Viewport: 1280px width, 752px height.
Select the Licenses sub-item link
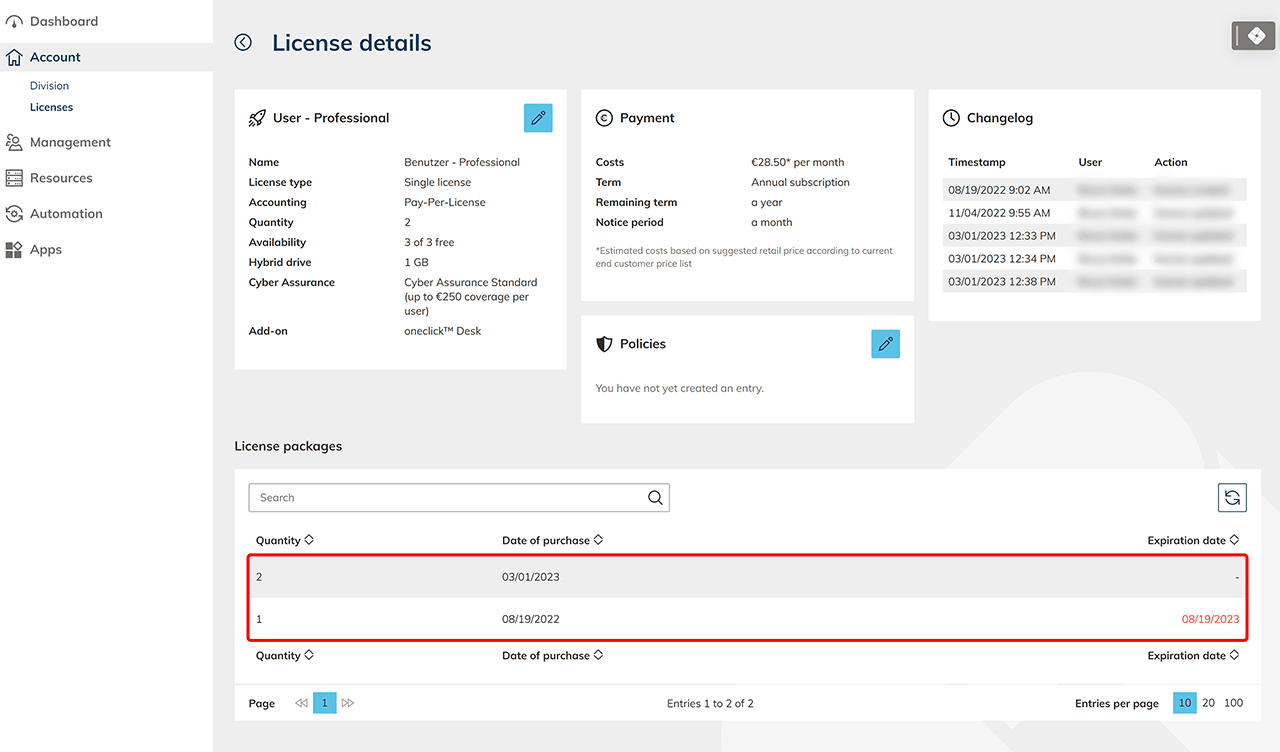click(51, 107)
